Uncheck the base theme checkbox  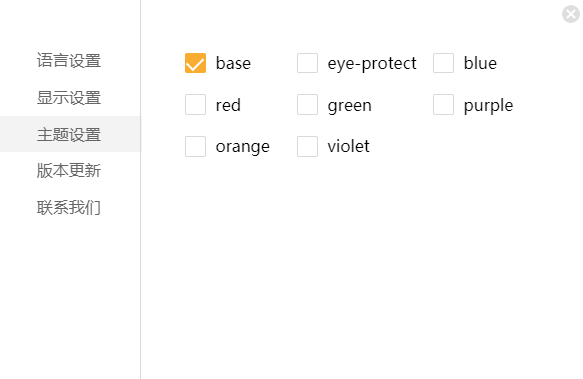(x=195, y=63)
